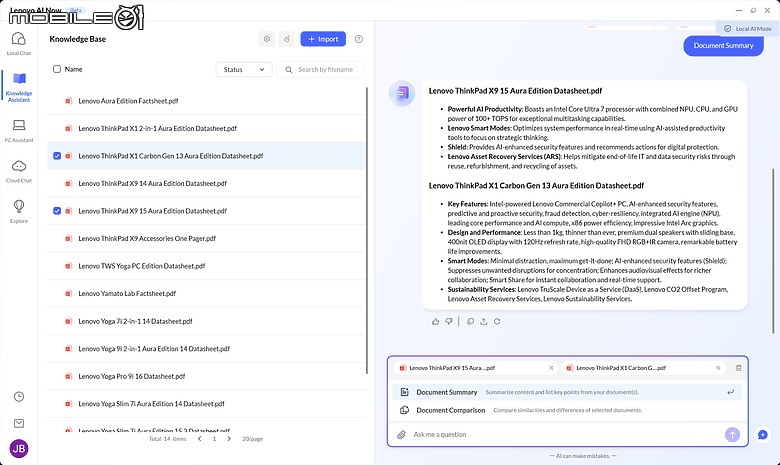Uncheck ThinkPad X1 Carbon Gen 13 checkbox
The image size is (780, 465).
[x=57, y=156]
